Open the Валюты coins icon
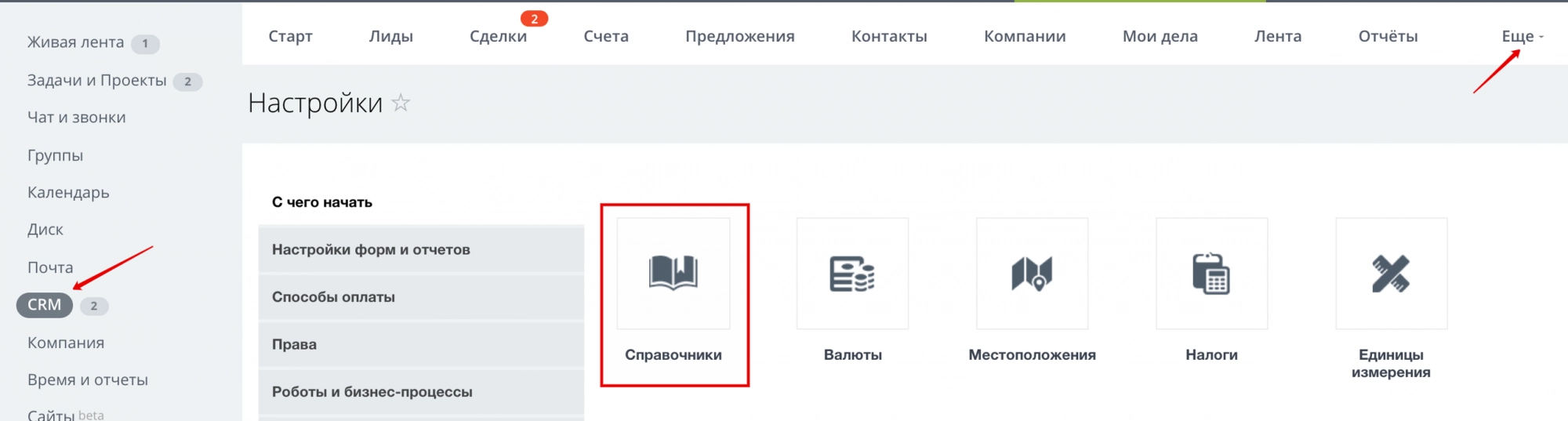This screenshot has width=1568, height=421. (852, 274)
